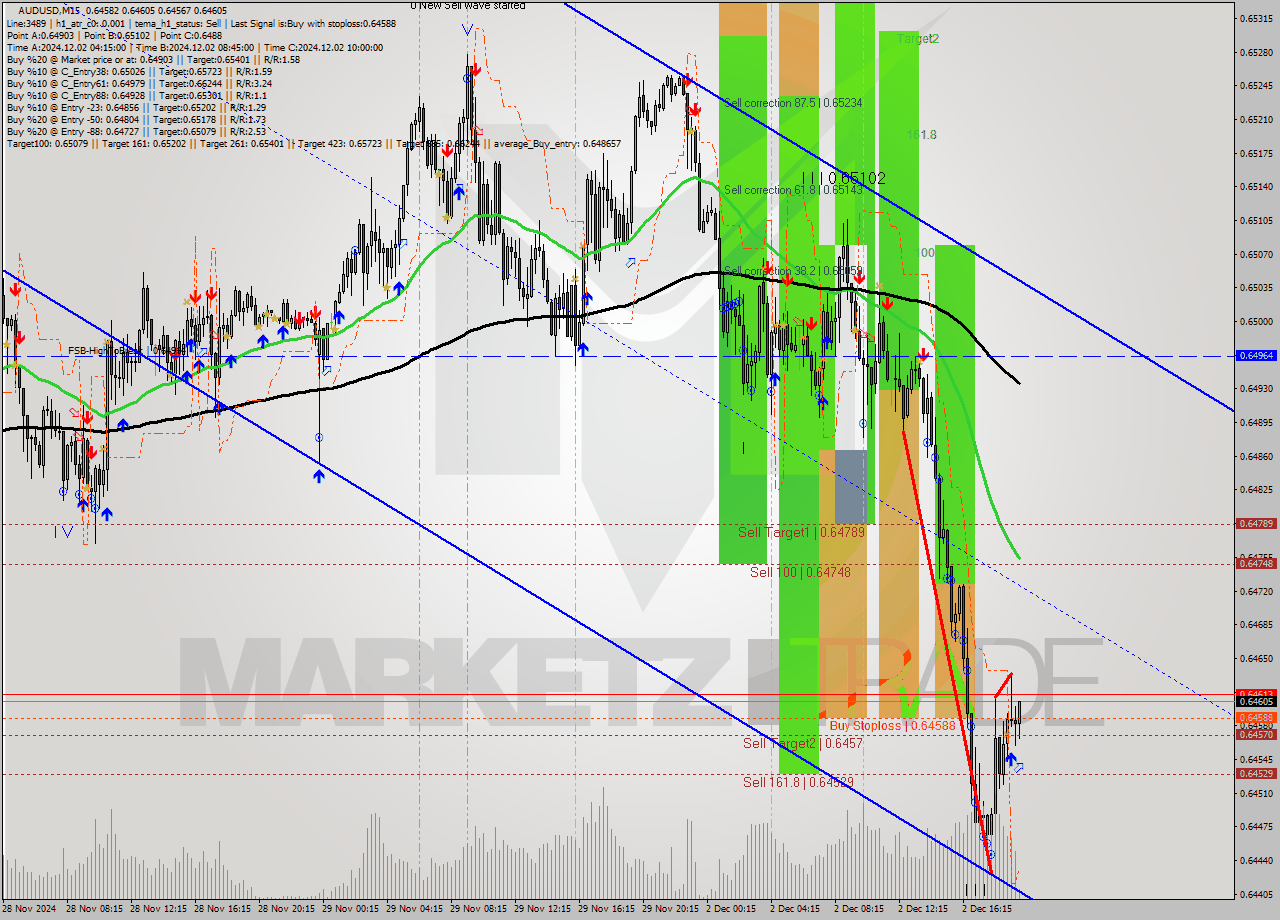Click the '29 Nov 20:15' time axis label
This screenshot has height=920, width=1280.
click(x=672, y=909)
